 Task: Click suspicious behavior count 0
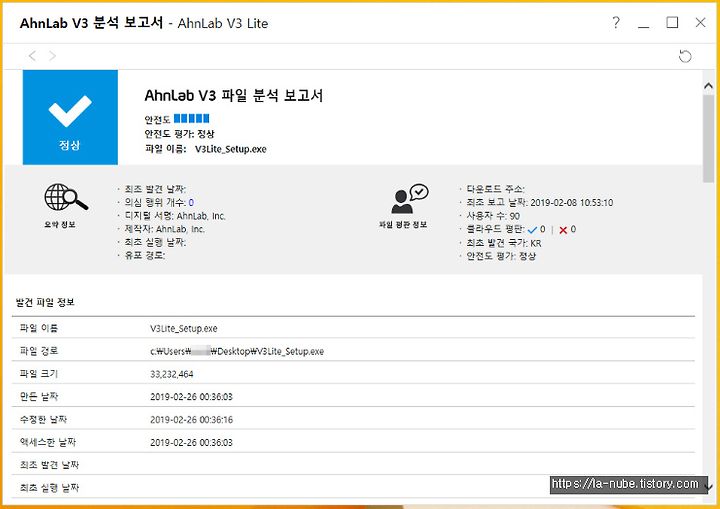tap(191, 203)
